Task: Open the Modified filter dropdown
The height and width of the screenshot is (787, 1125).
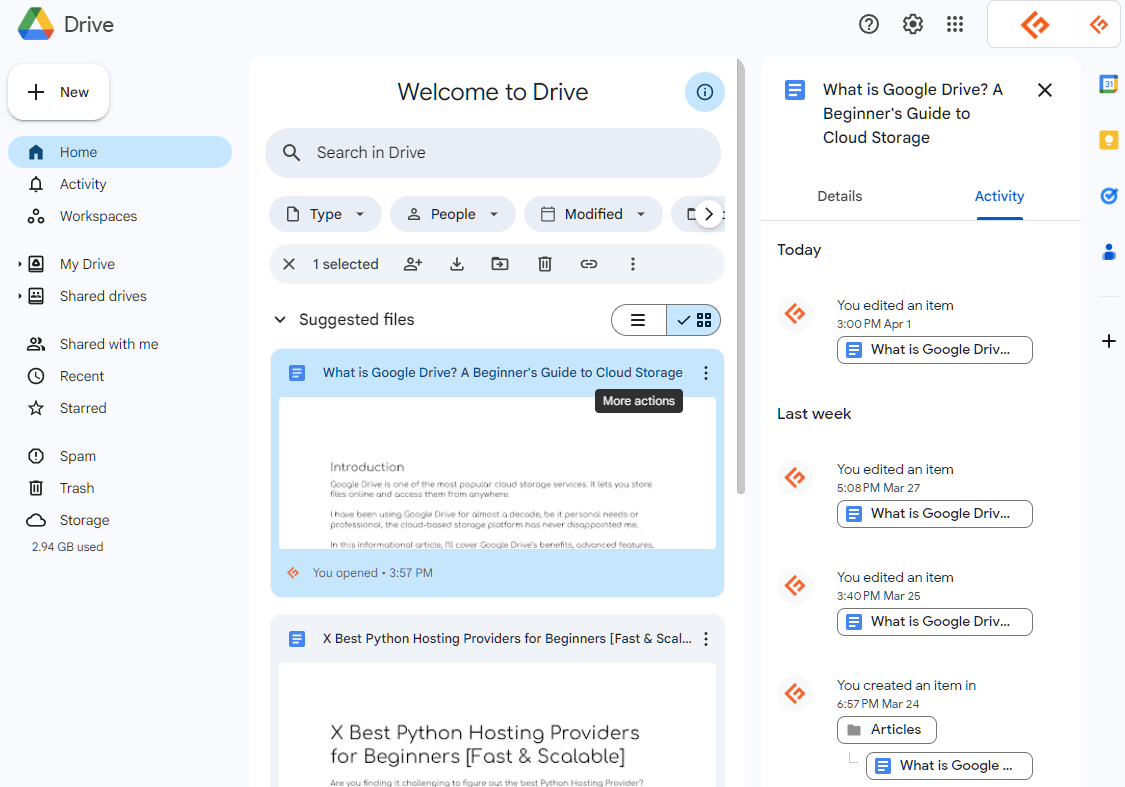Action: (593, 214)
